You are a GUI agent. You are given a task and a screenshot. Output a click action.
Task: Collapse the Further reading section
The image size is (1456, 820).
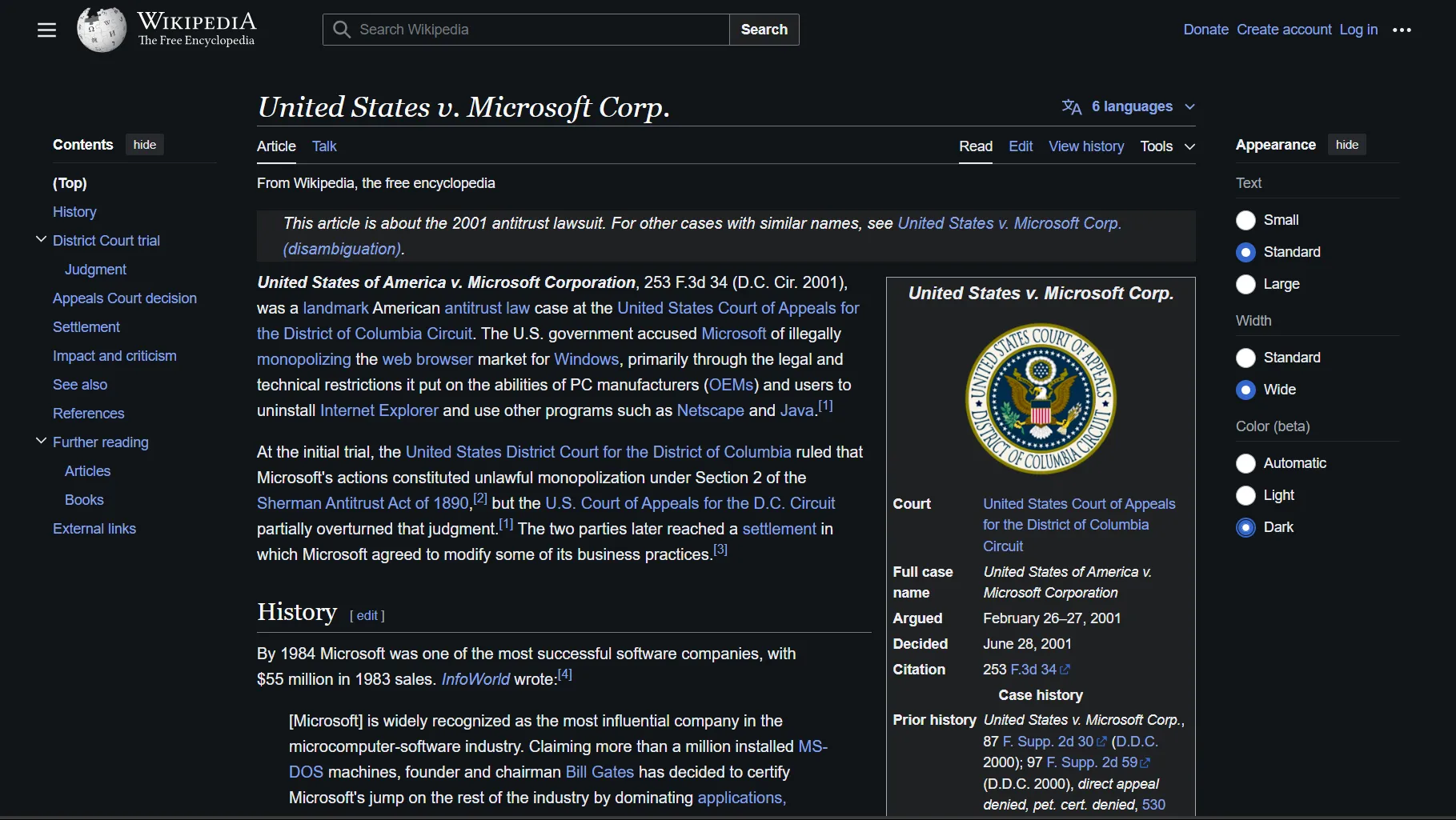[x=40, y=441]
